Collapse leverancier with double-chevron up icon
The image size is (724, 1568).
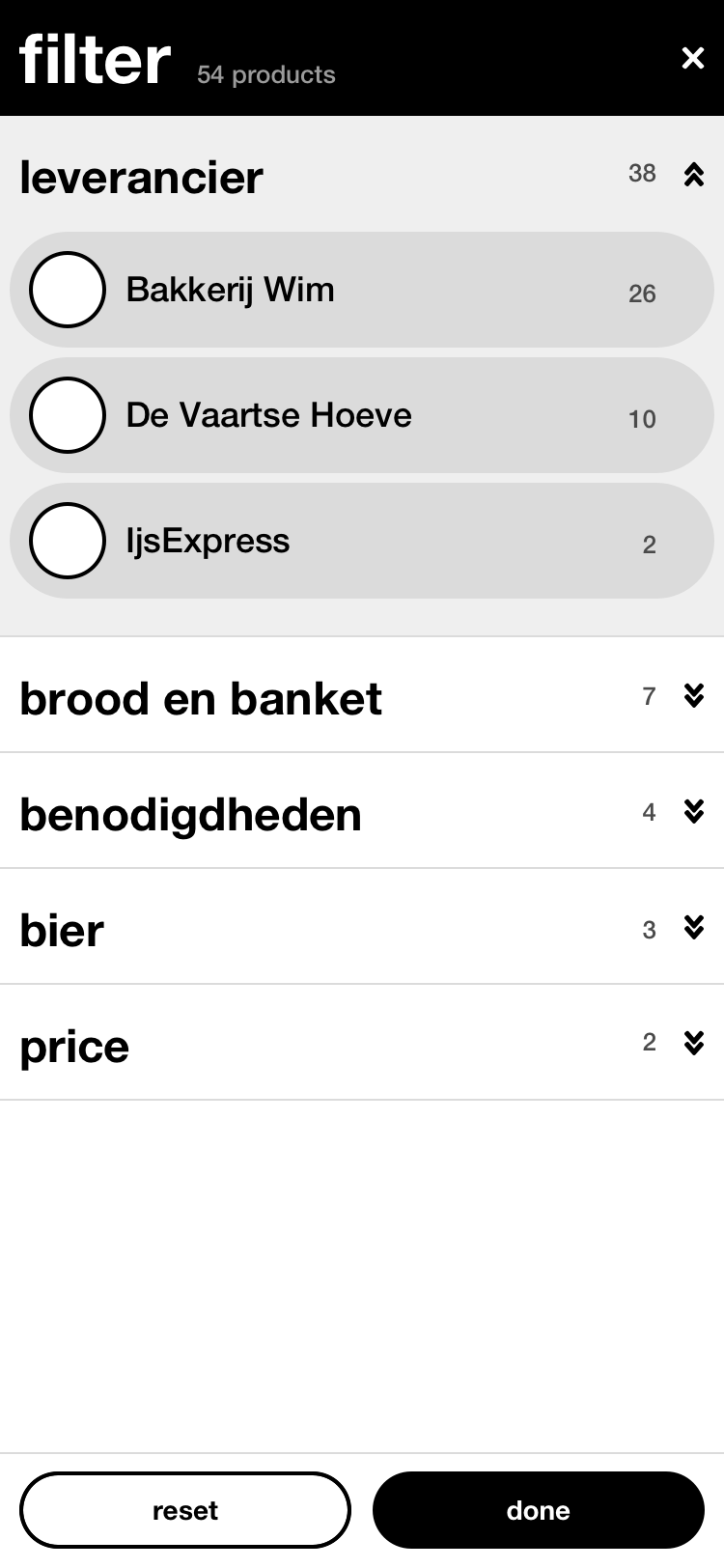click(x=693, y=175)
